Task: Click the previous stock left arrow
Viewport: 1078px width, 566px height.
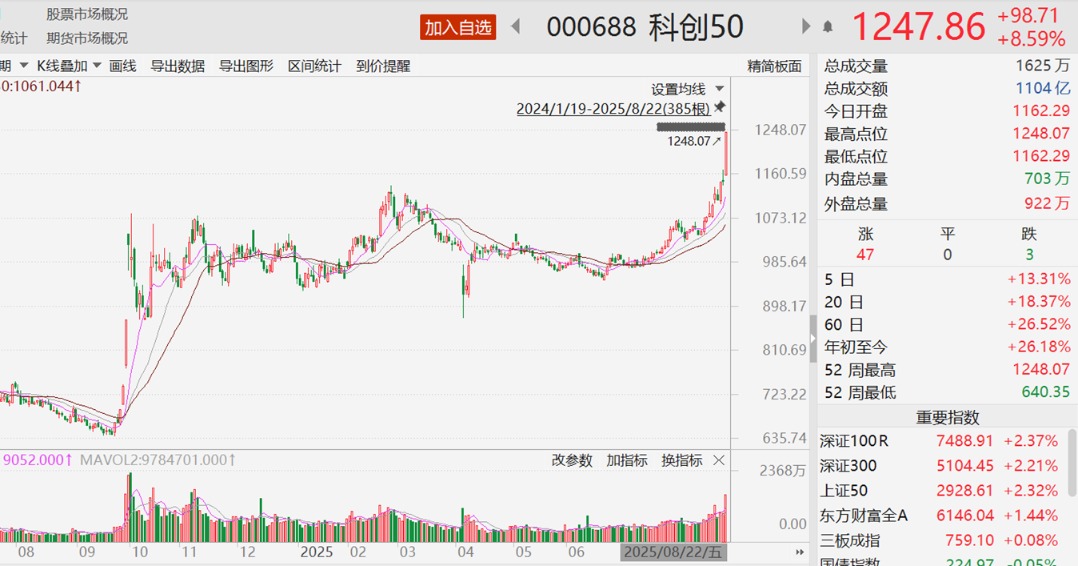Action: [516, 27]
